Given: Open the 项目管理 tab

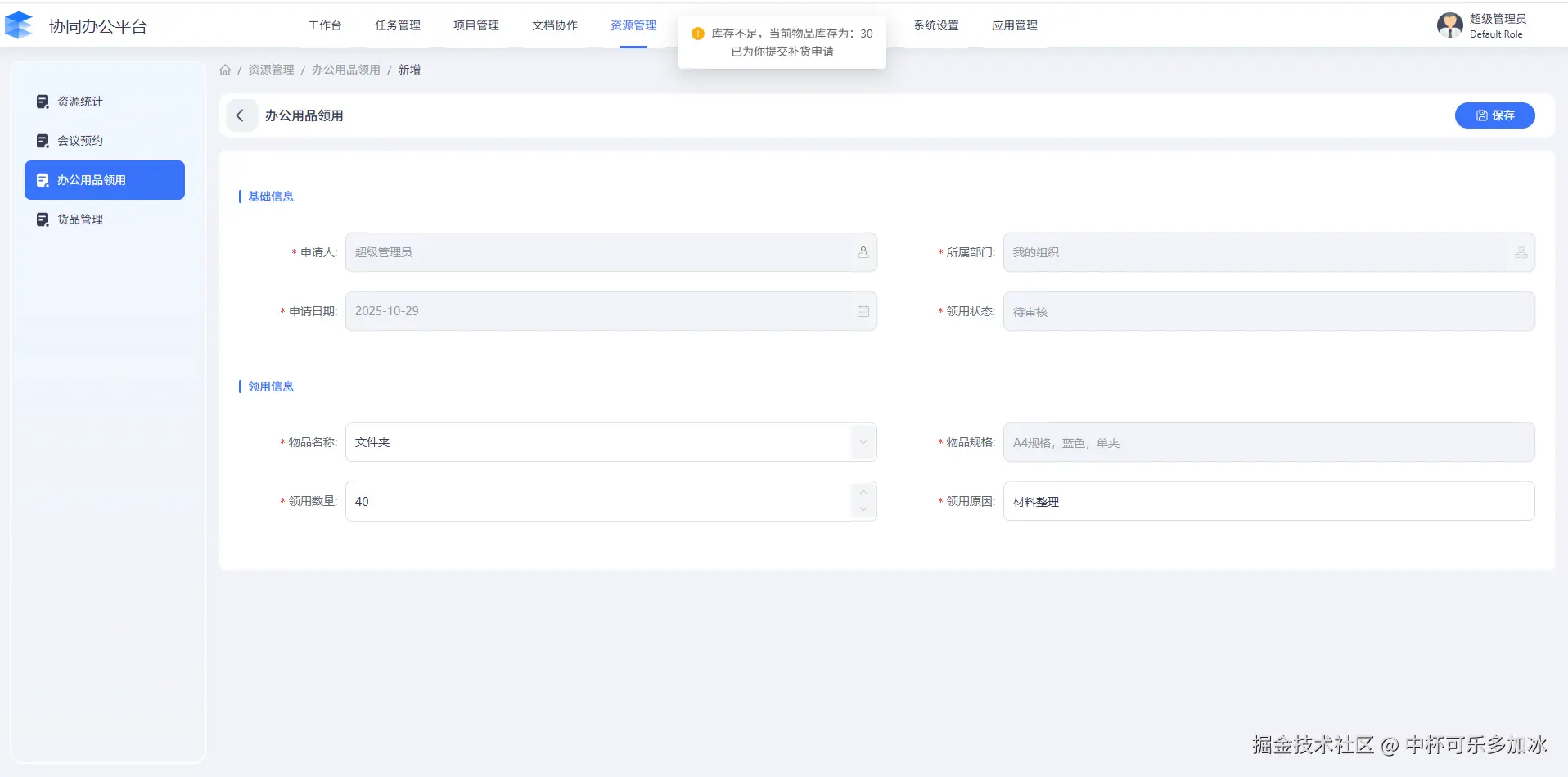Looking at the screenshot, I should 476,25.
